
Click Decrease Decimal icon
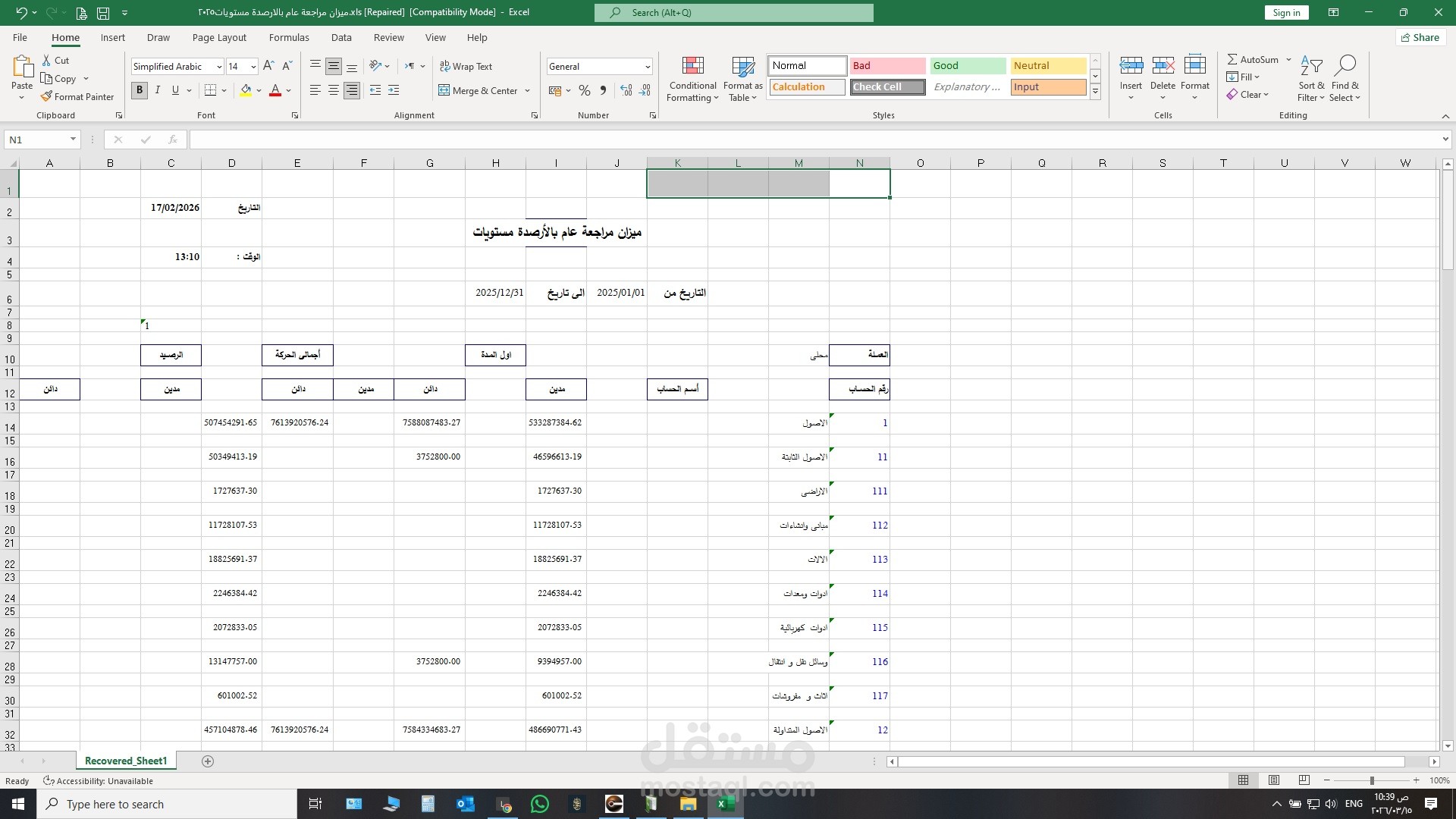pyautogui.click(x=645, y=90)
